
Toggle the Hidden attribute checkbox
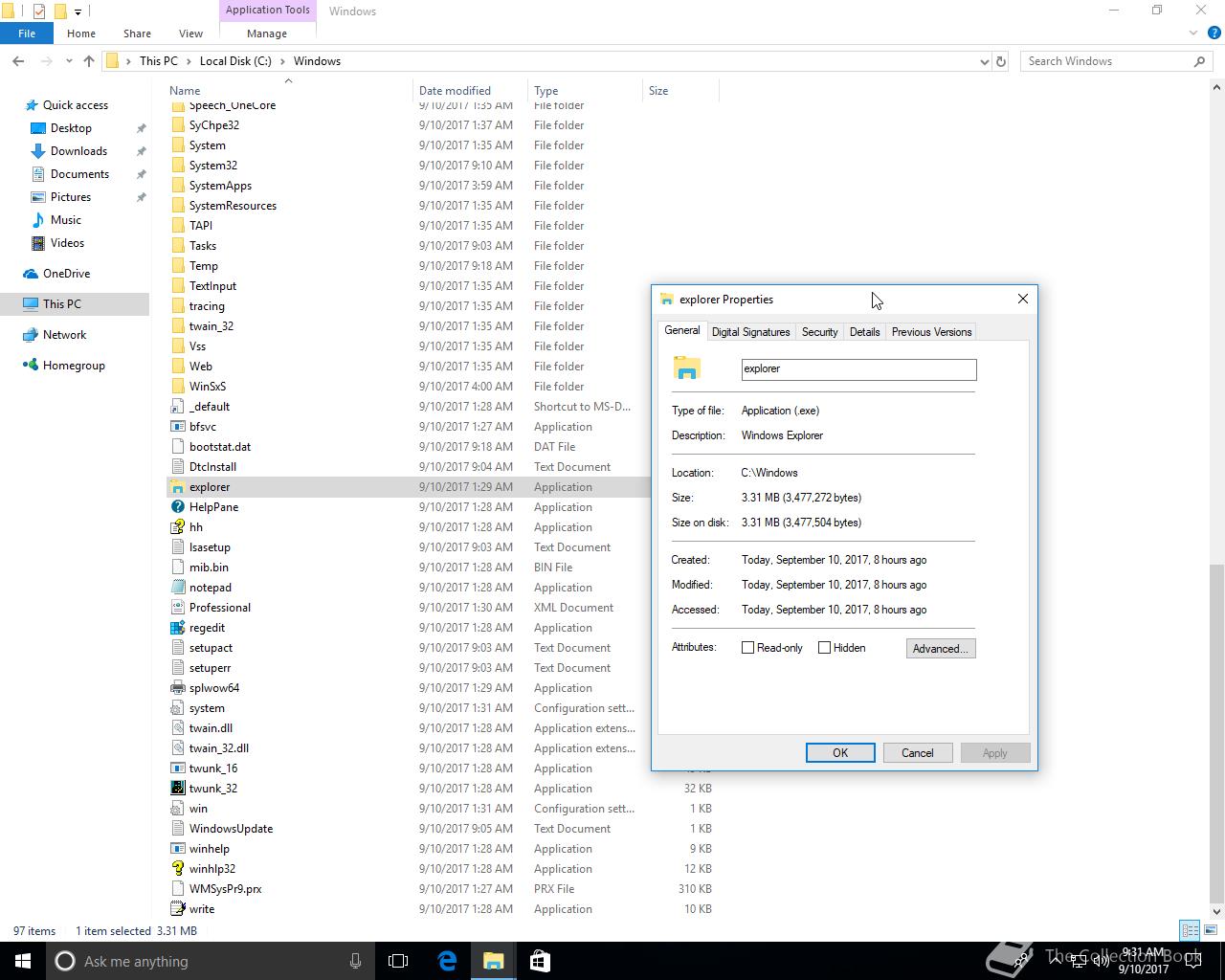click(824, 648)
